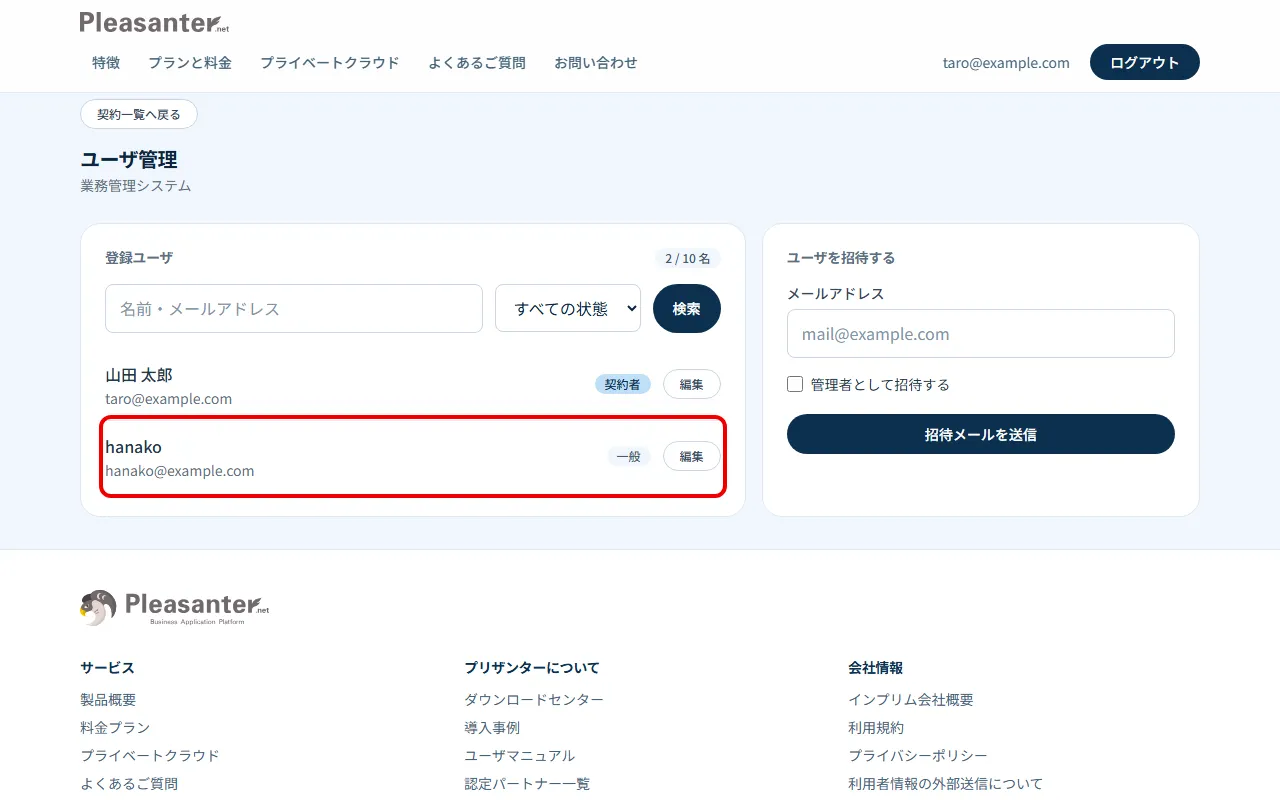Open the 特徴 menu item
The height and width of the screenshot is (800, 1280).
(106, 62)
